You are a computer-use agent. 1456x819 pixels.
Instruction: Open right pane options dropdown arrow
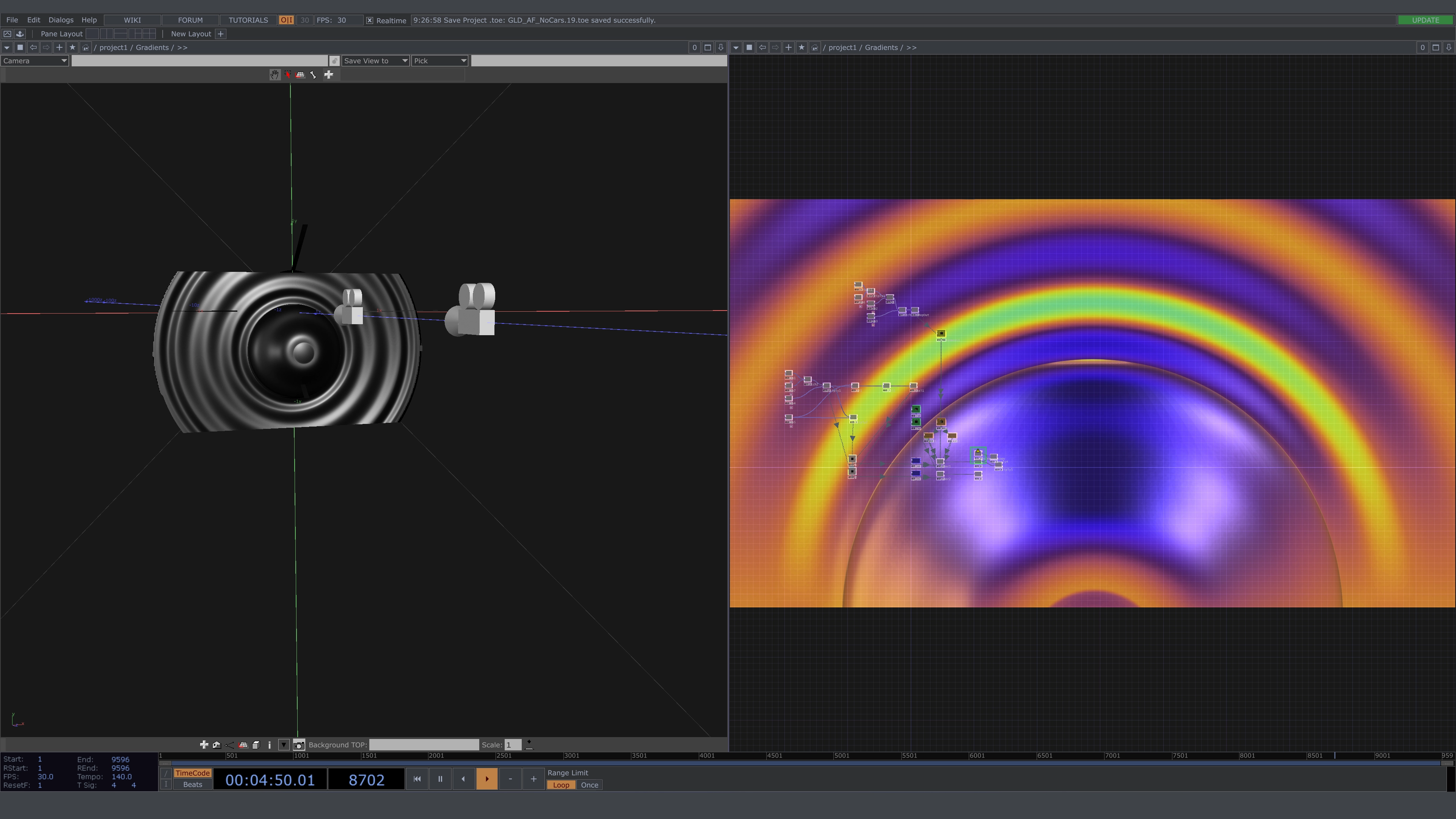click(x=736, y=47)
